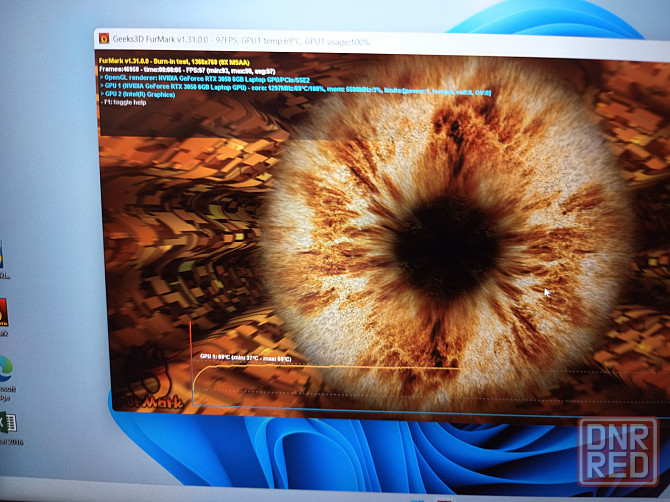Click the FurMark icon in the title bar
The width and height of the screenshot is (670, 502).
point(105,39)
